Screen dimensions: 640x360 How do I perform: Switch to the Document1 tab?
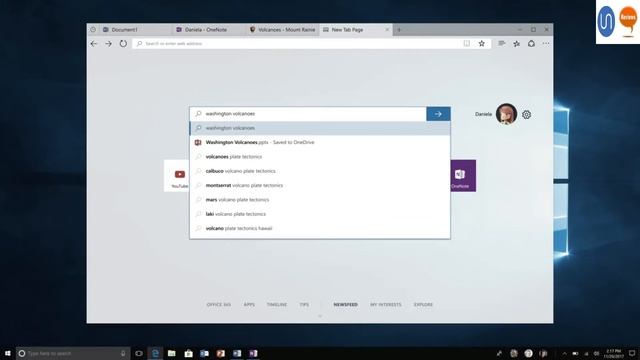[135, 30]
